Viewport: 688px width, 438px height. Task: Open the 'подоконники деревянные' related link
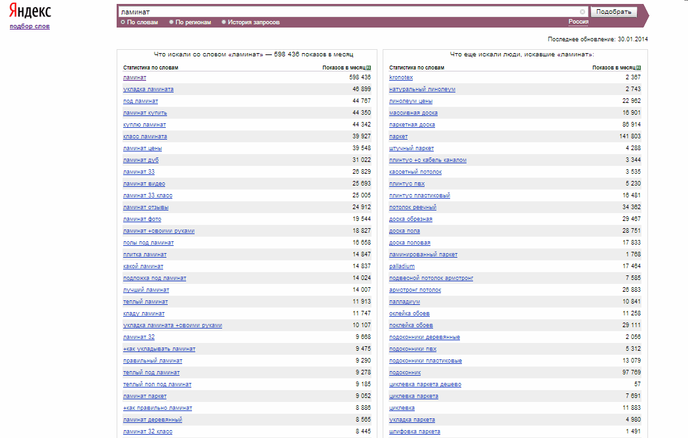425,337
